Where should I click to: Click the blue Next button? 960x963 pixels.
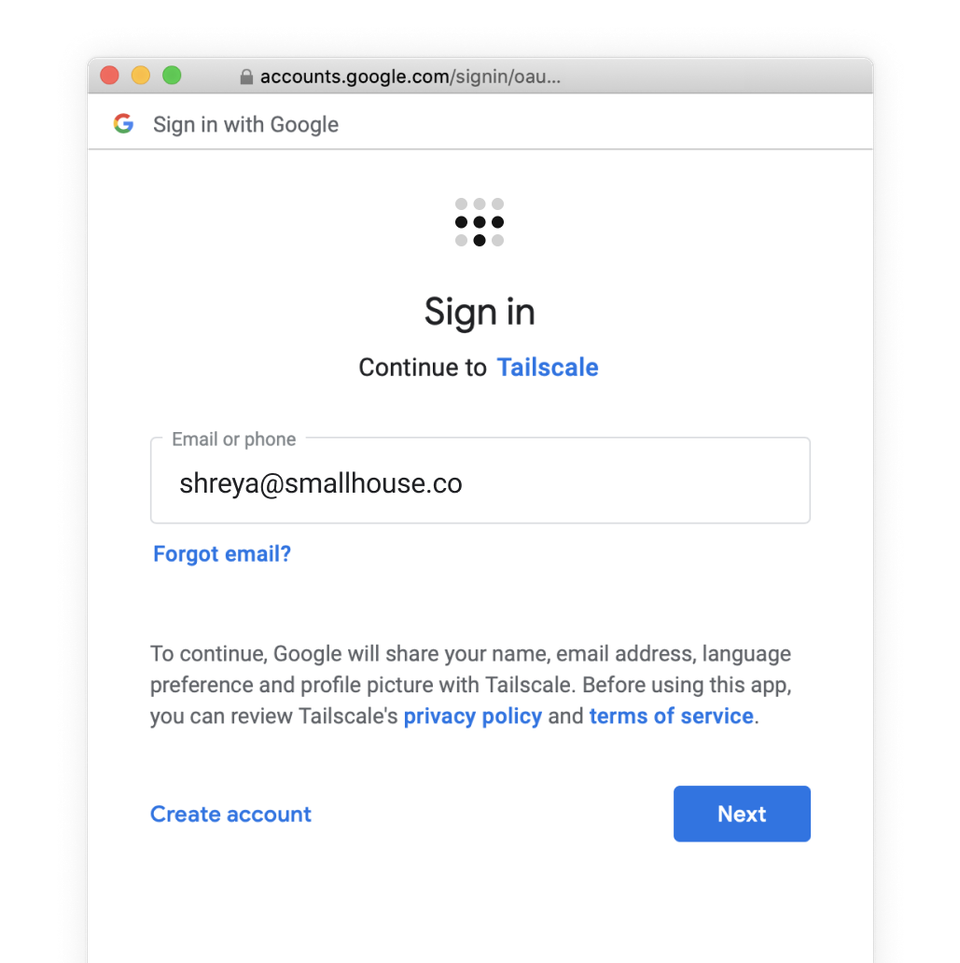click(742, 814)
